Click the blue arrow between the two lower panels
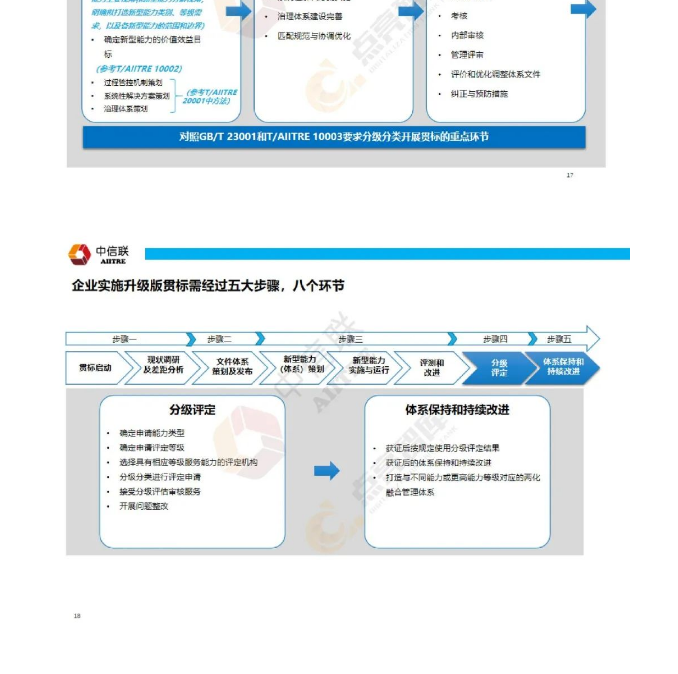The image size is (678, 674). pyautogui.click(x=326, y=471)
